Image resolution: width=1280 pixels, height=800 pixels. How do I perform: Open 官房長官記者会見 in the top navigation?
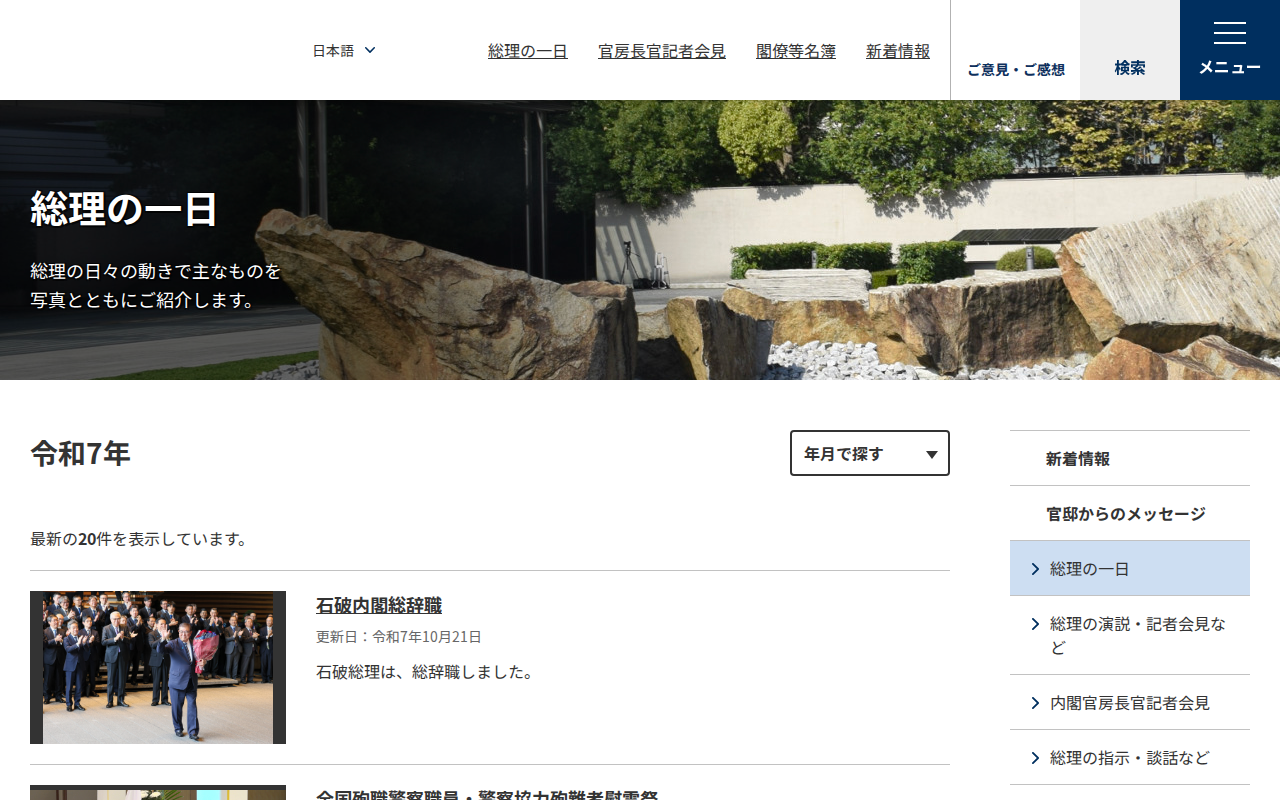coord(662,51)
